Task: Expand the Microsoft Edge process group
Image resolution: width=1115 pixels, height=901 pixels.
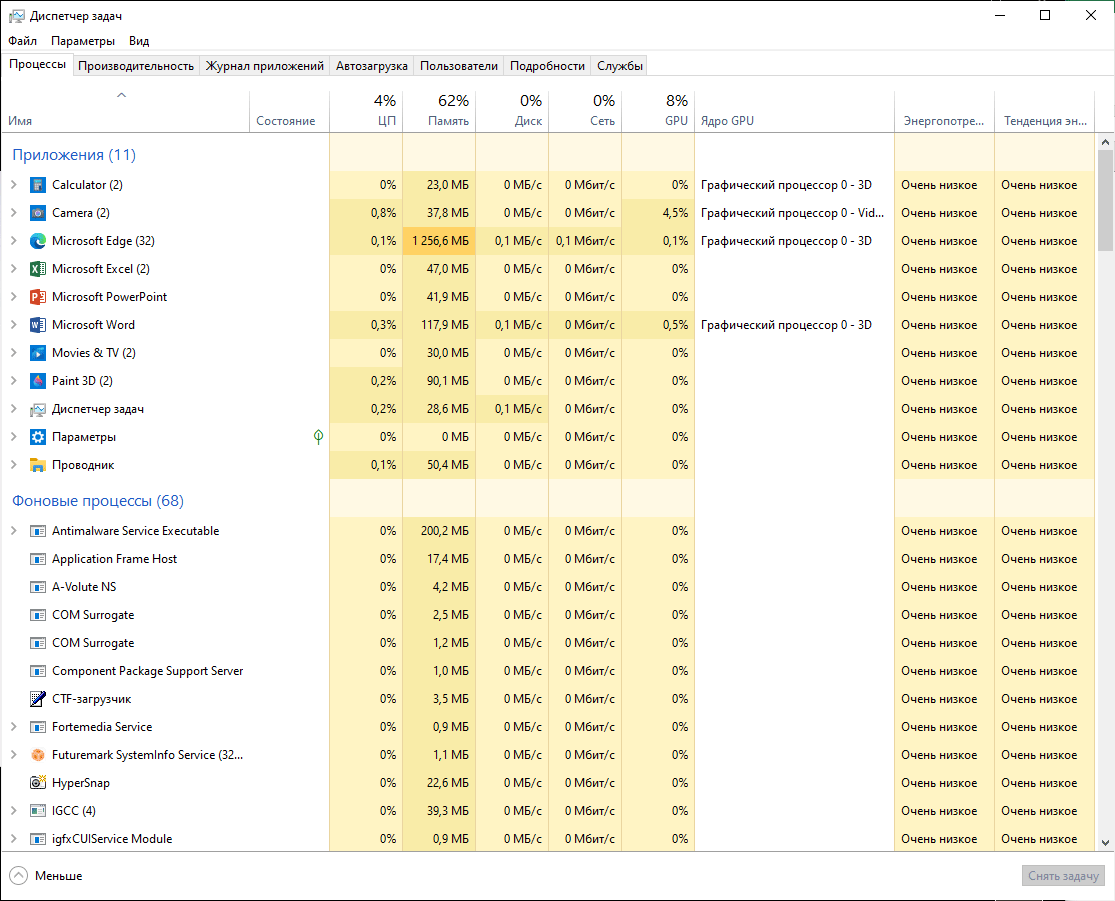Action: tap(13, 241)
